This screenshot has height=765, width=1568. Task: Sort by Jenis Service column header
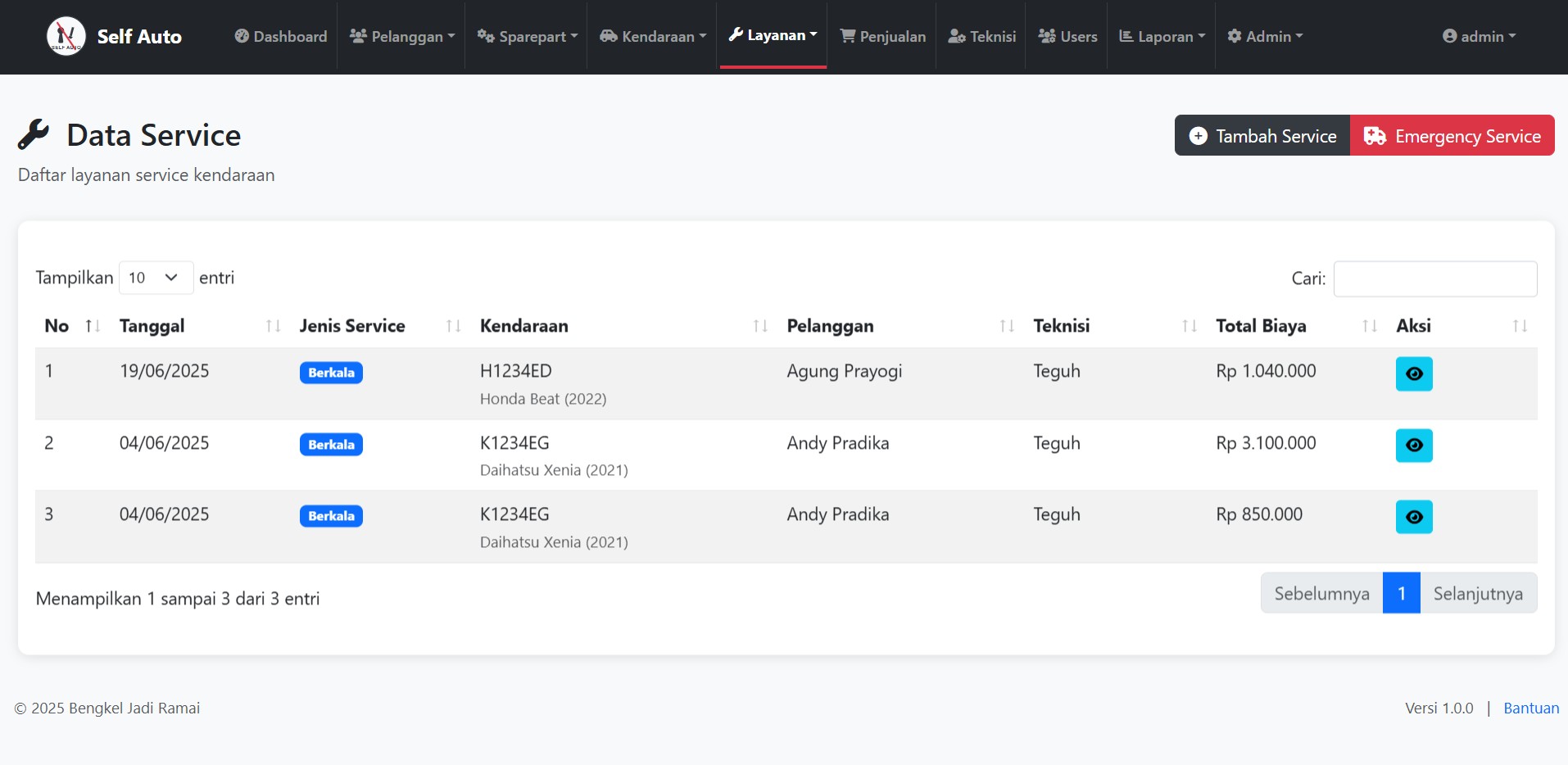coord(380,326)
